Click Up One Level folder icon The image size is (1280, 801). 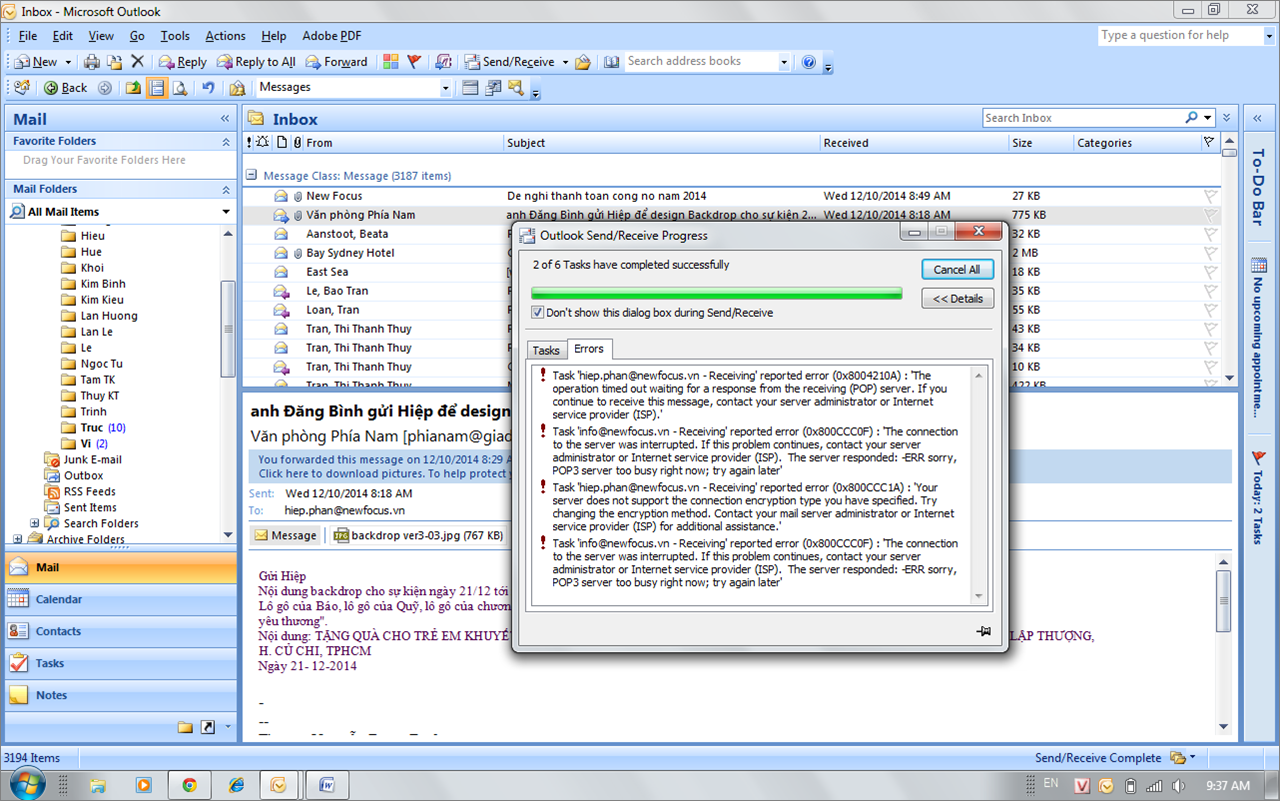coord(134,88)
